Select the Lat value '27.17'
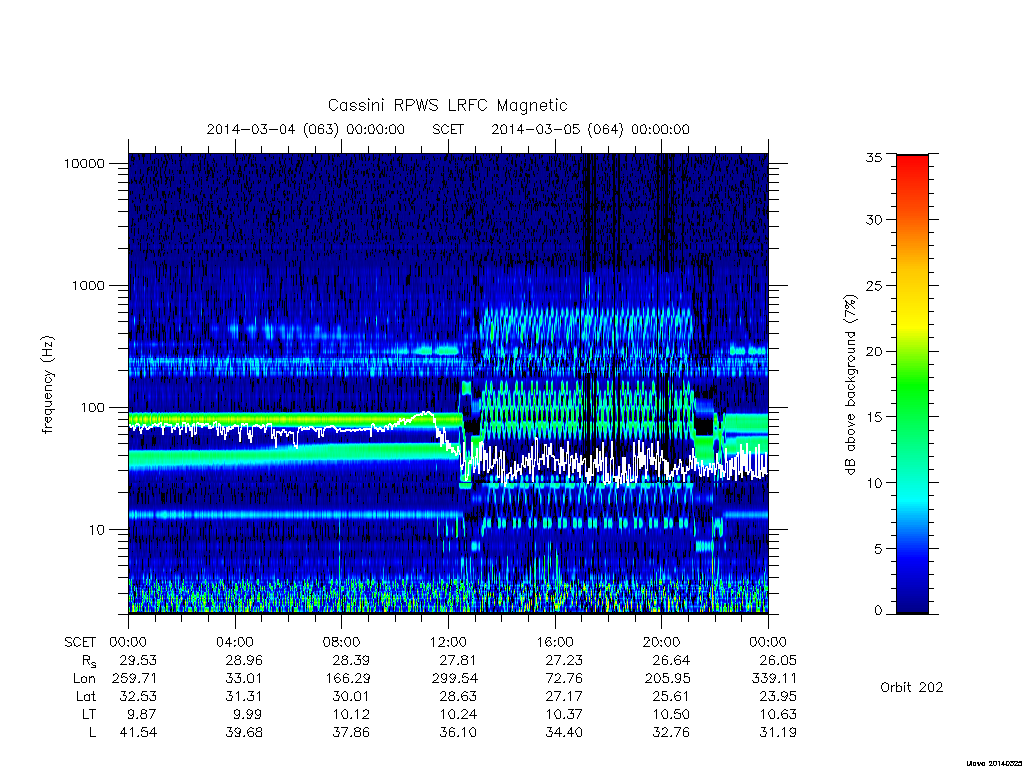Image resolution: width=1024 pixels, height=768 pixels. coord(564,697)
